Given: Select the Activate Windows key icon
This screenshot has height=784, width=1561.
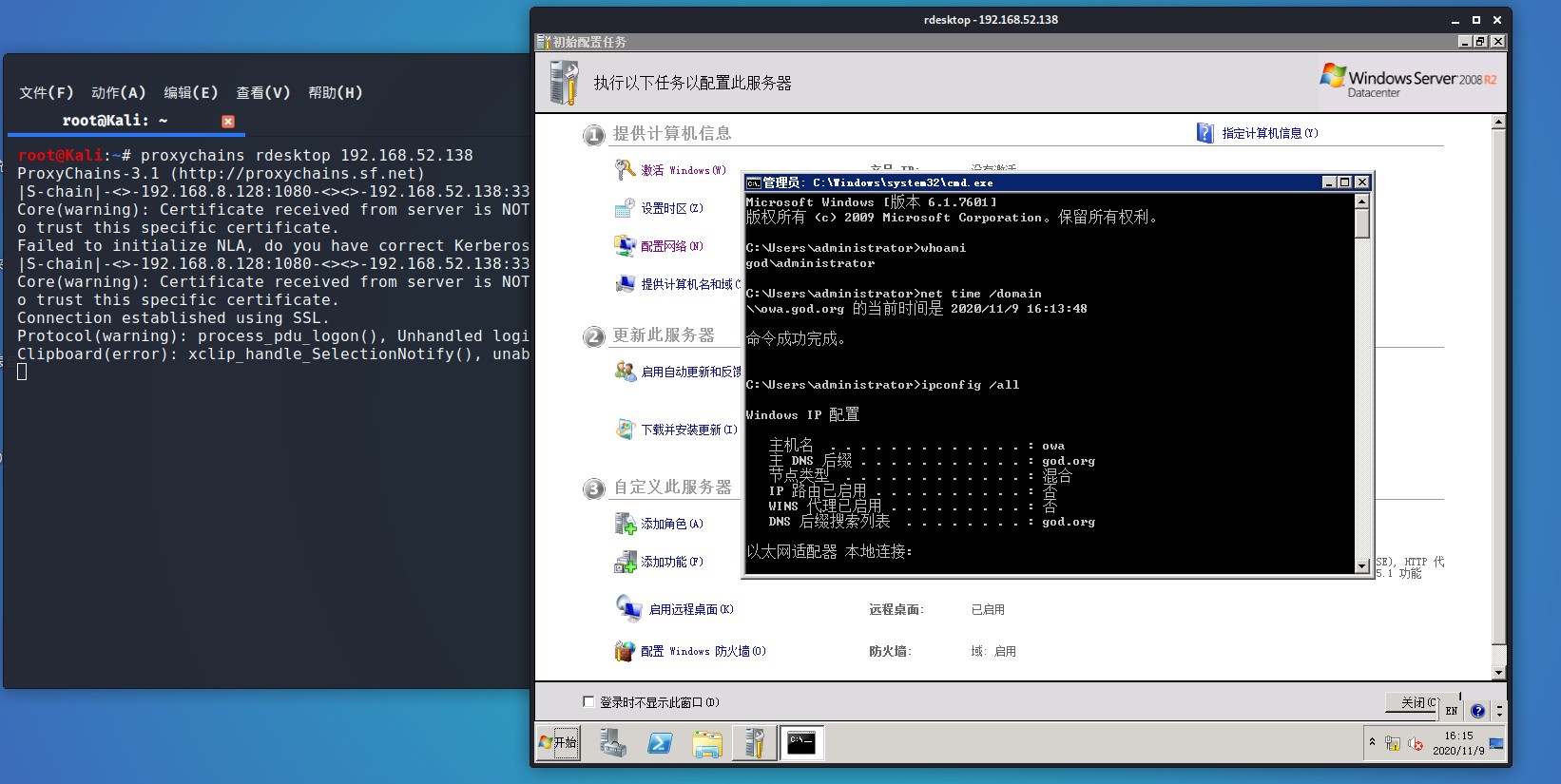Looking at the screenshot, I should [625, 169].
